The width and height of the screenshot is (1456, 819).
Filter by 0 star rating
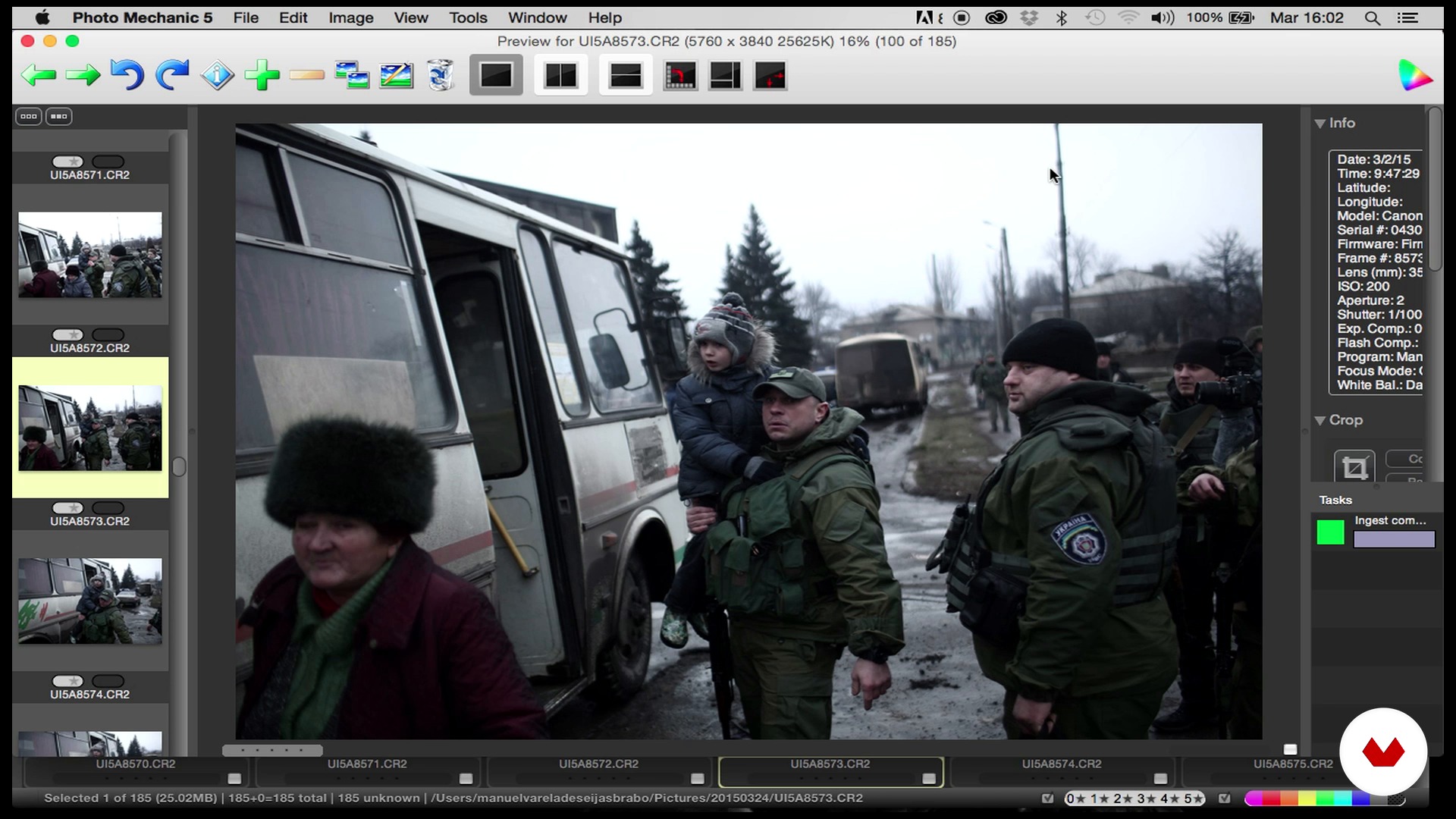pyautogui.click(x=1076, y=799)
